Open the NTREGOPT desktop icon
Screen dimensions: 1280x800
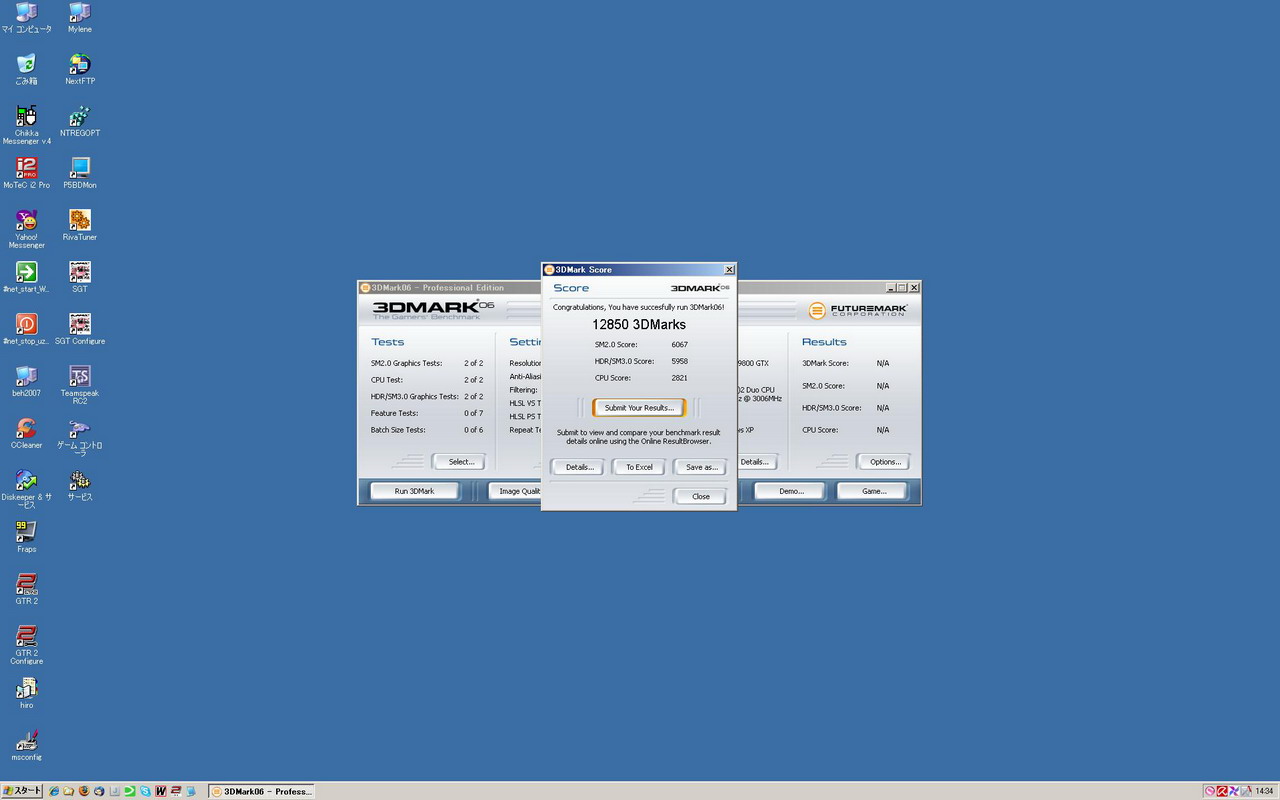(79, 121)
